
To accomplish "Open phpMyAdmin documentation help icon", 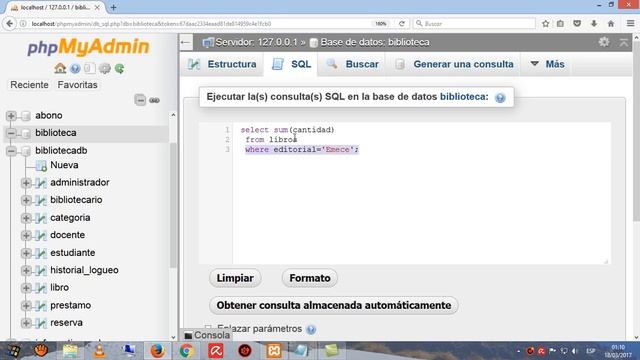I will pyautogui.click(x=75, y=69).
